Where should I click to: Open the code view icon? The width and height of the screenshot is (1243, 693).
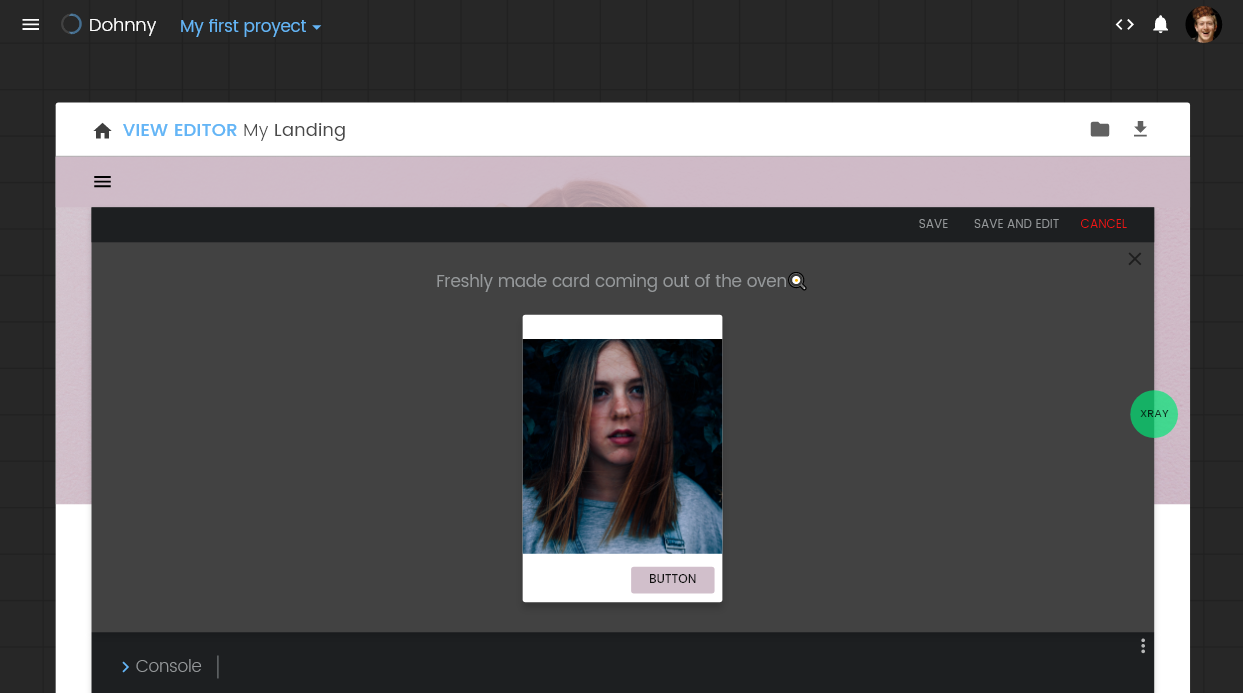[1125, 25]
